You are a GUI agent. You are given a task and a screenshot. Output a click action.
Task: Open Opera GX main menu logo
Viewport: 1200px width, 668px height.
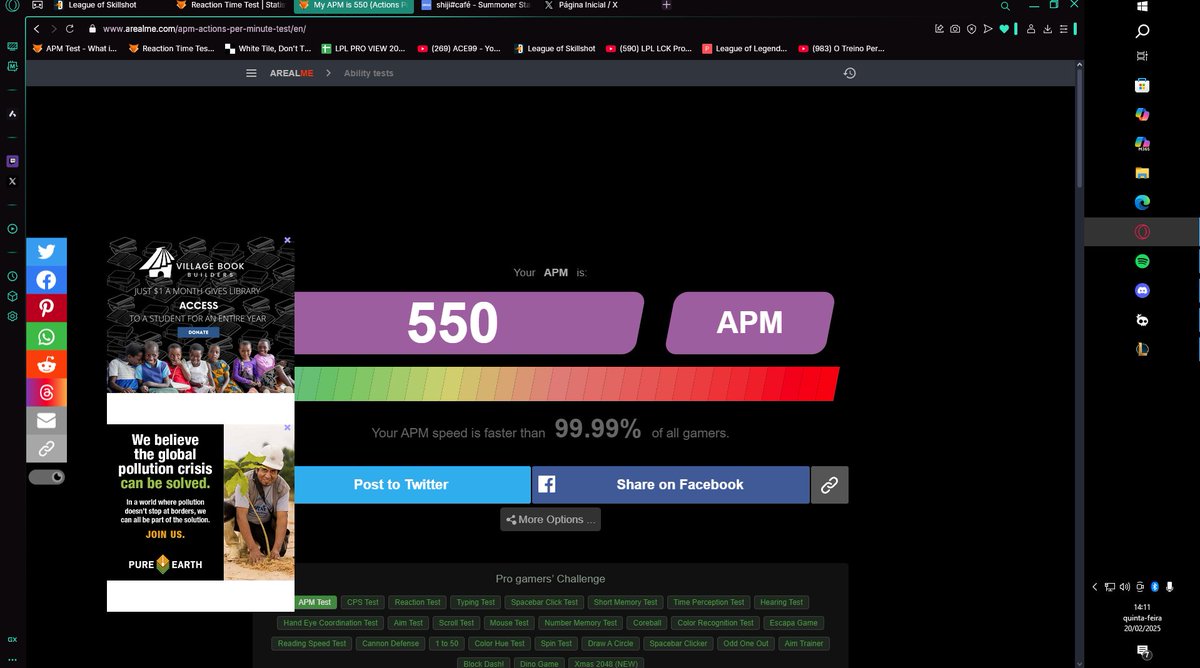coord(12,6)
